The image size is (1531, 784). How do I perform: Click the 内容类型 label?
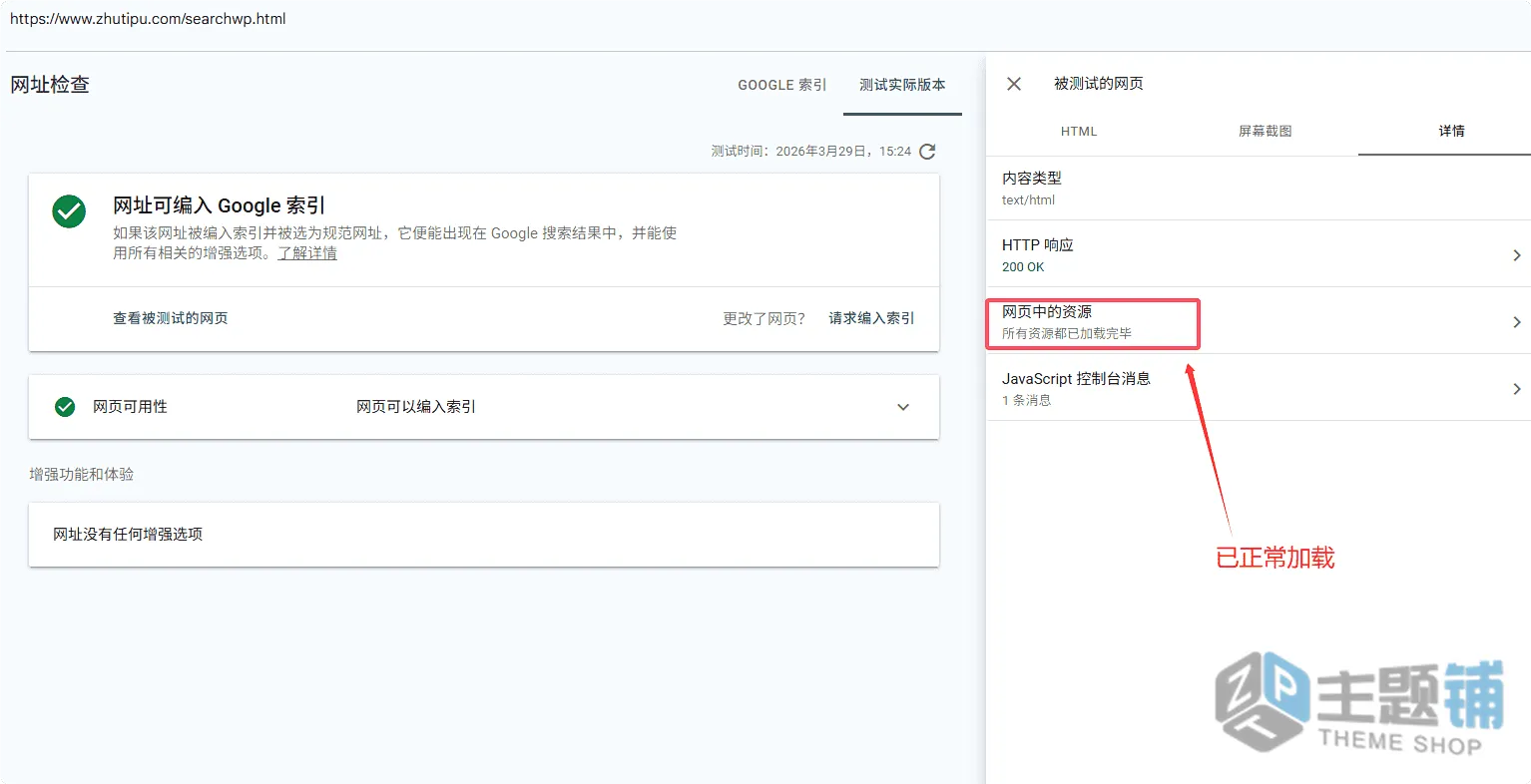(x=1032, y=179)
